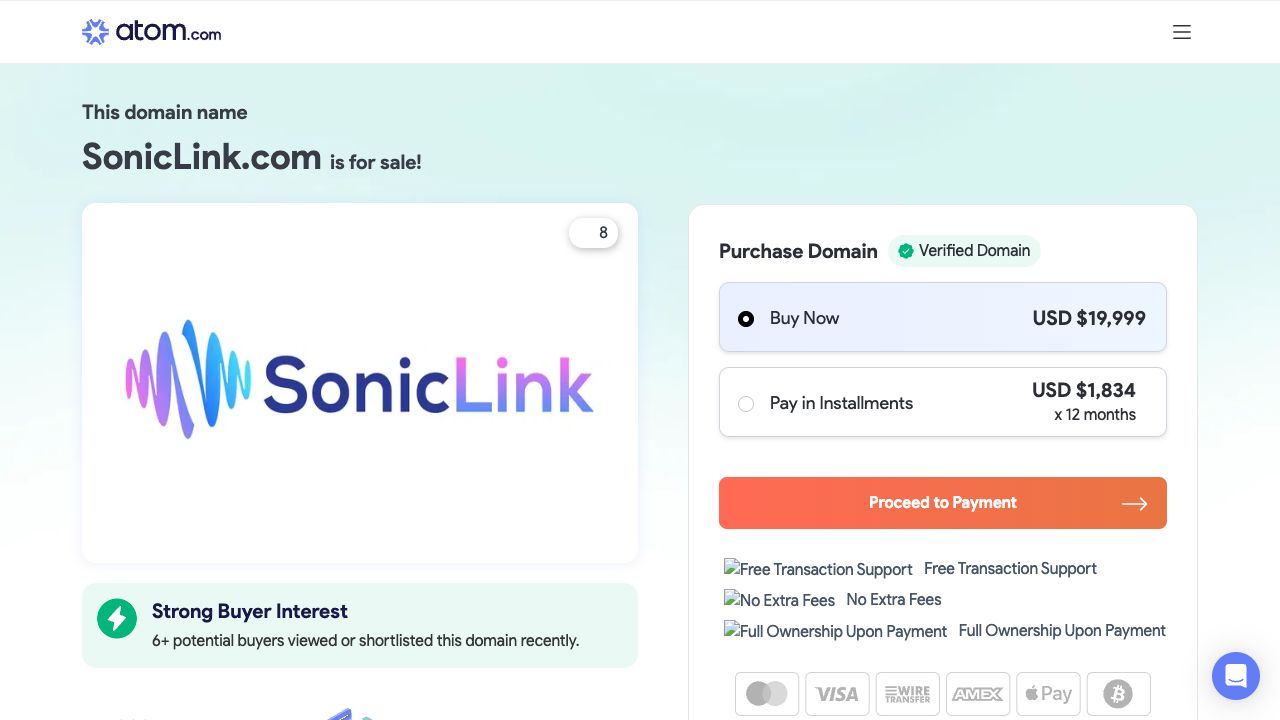Screen dimensions: 1280x720
Task: Open the chat support widget
Action: coord(1235,676)
